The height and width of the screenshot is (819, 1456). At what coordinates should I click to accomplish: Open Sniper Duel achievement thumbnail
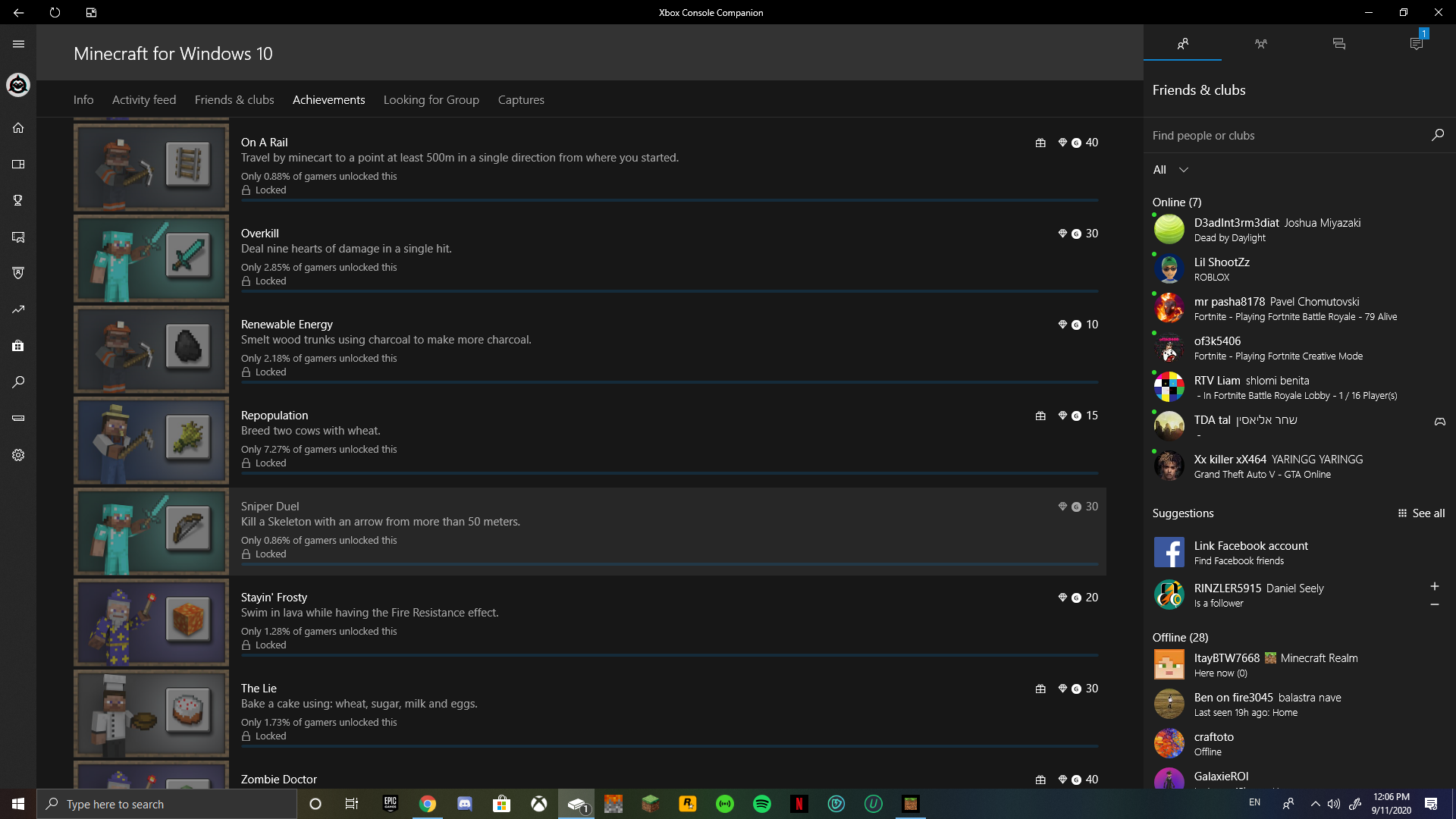[151, 532]
